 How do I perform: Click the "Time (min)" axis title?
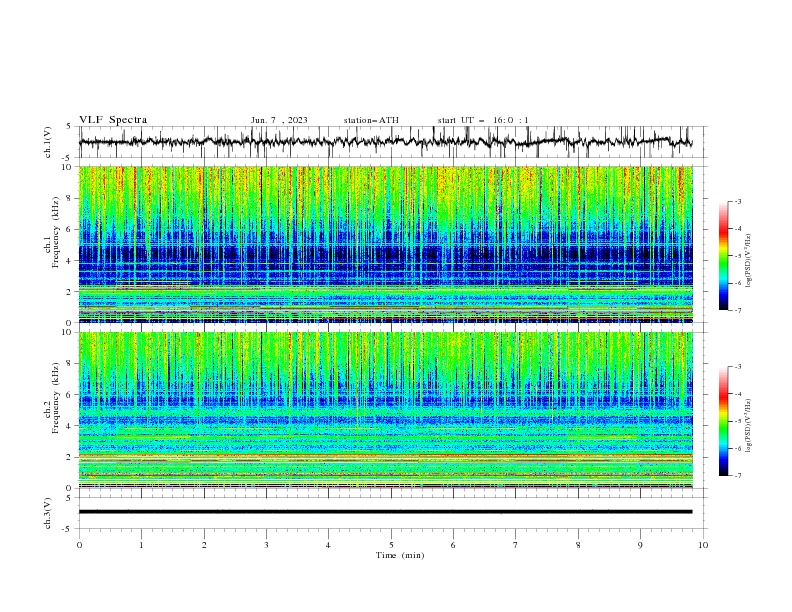pos(400,555)
